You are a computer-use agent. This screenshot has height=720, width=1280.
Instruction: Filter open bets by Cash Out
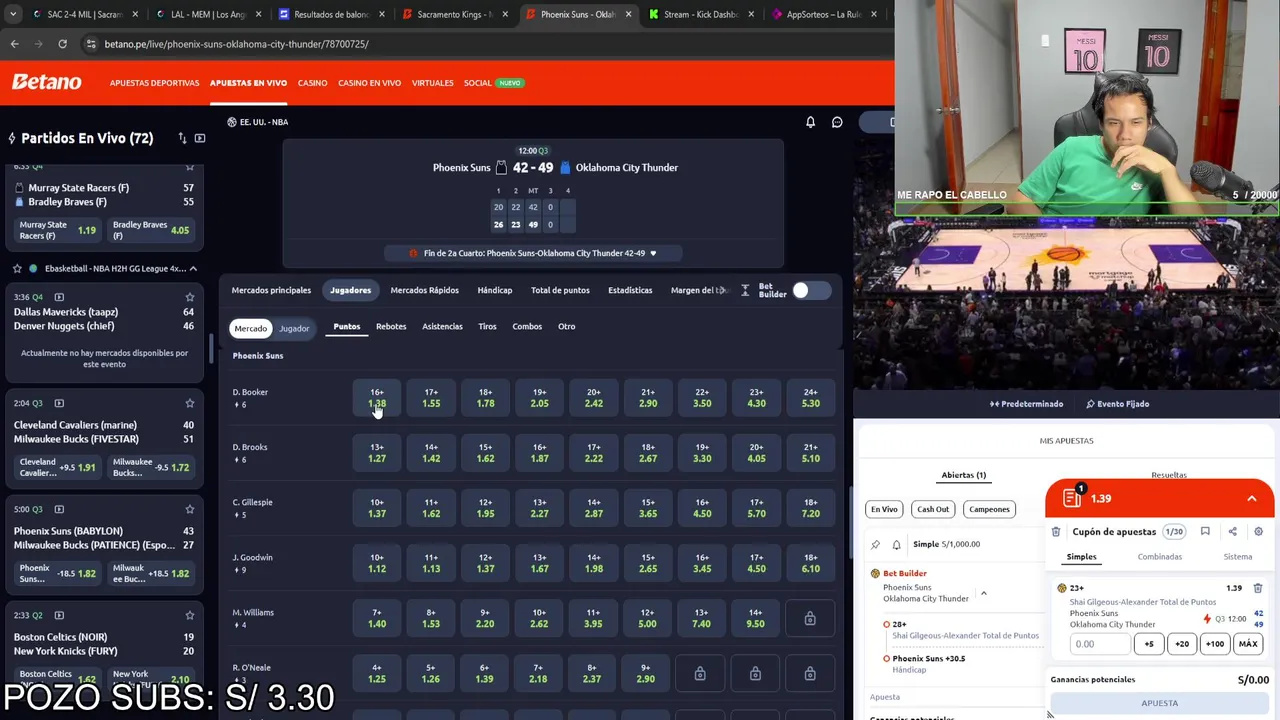pos(933,509)
